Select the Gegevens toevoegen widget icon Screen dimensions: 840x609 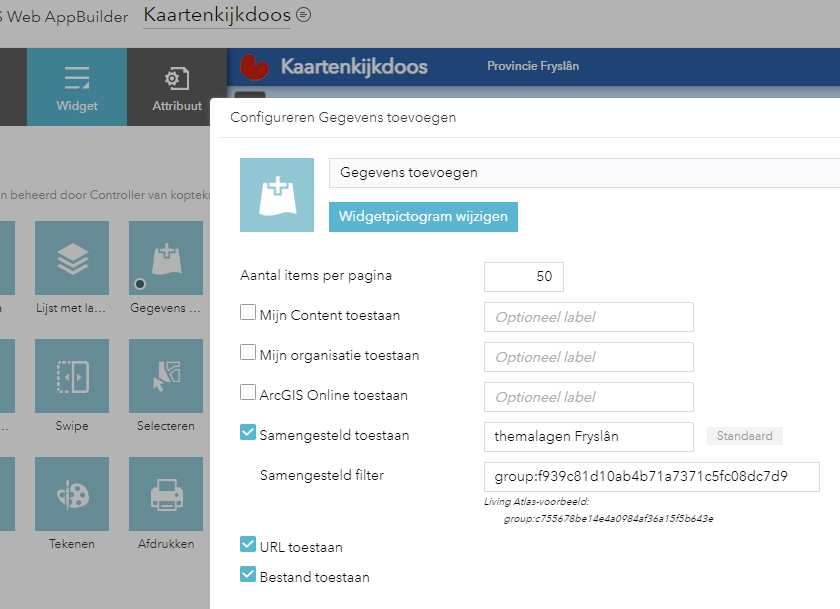point(165,258)
